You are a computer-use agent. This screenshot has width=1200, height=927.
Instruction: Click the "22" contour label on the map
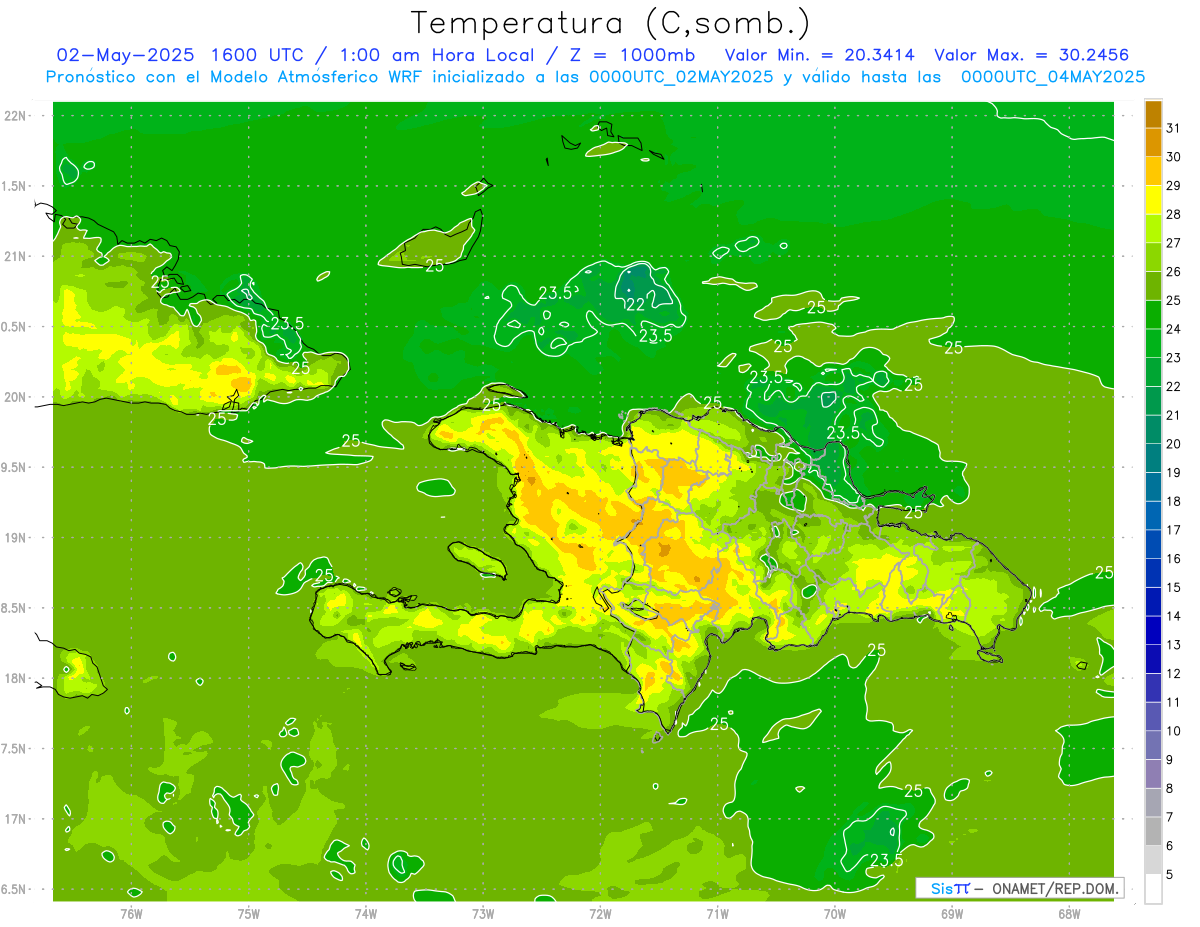click(635, 305)
